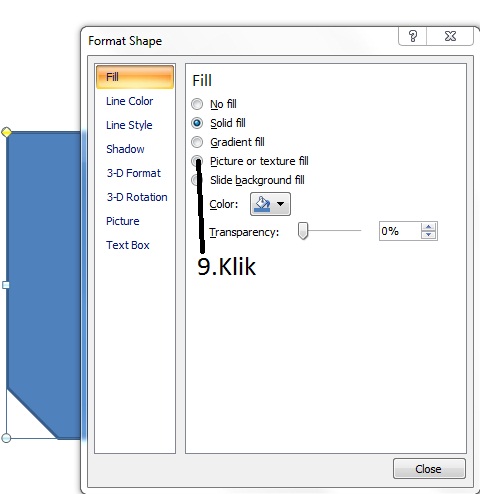Click the paint bucket fill color icon
The image size is (480, 494).
[262, 204]
